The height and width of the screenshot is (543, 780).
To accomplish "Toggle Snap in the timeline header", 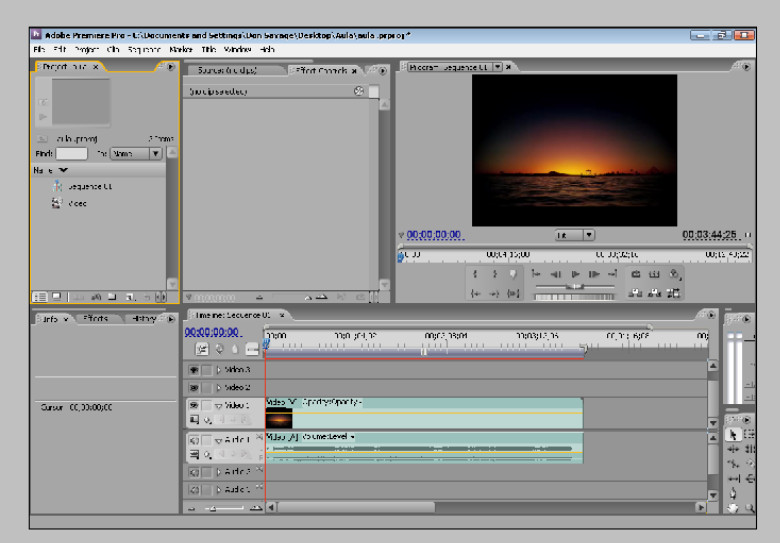I will [201, 350].
